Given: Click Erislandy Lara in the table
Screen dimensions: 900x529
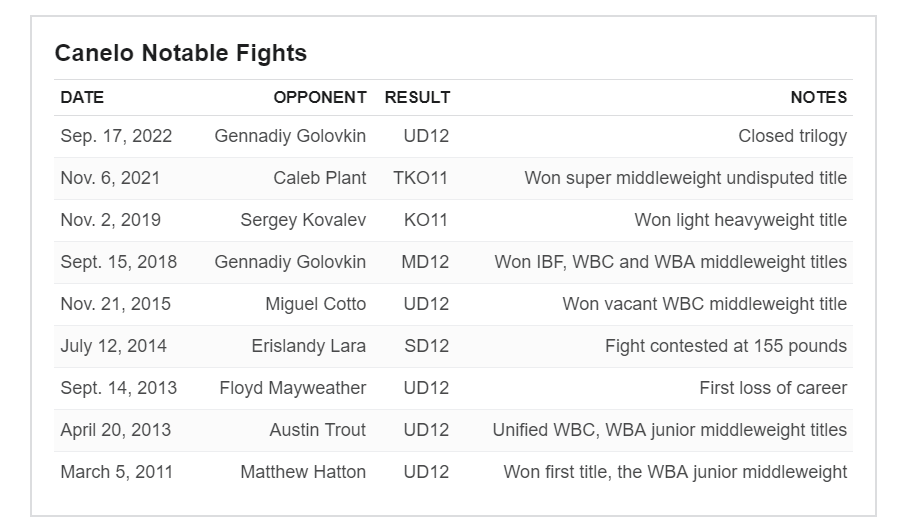Looking at the screenshot, I should [309, 346].
